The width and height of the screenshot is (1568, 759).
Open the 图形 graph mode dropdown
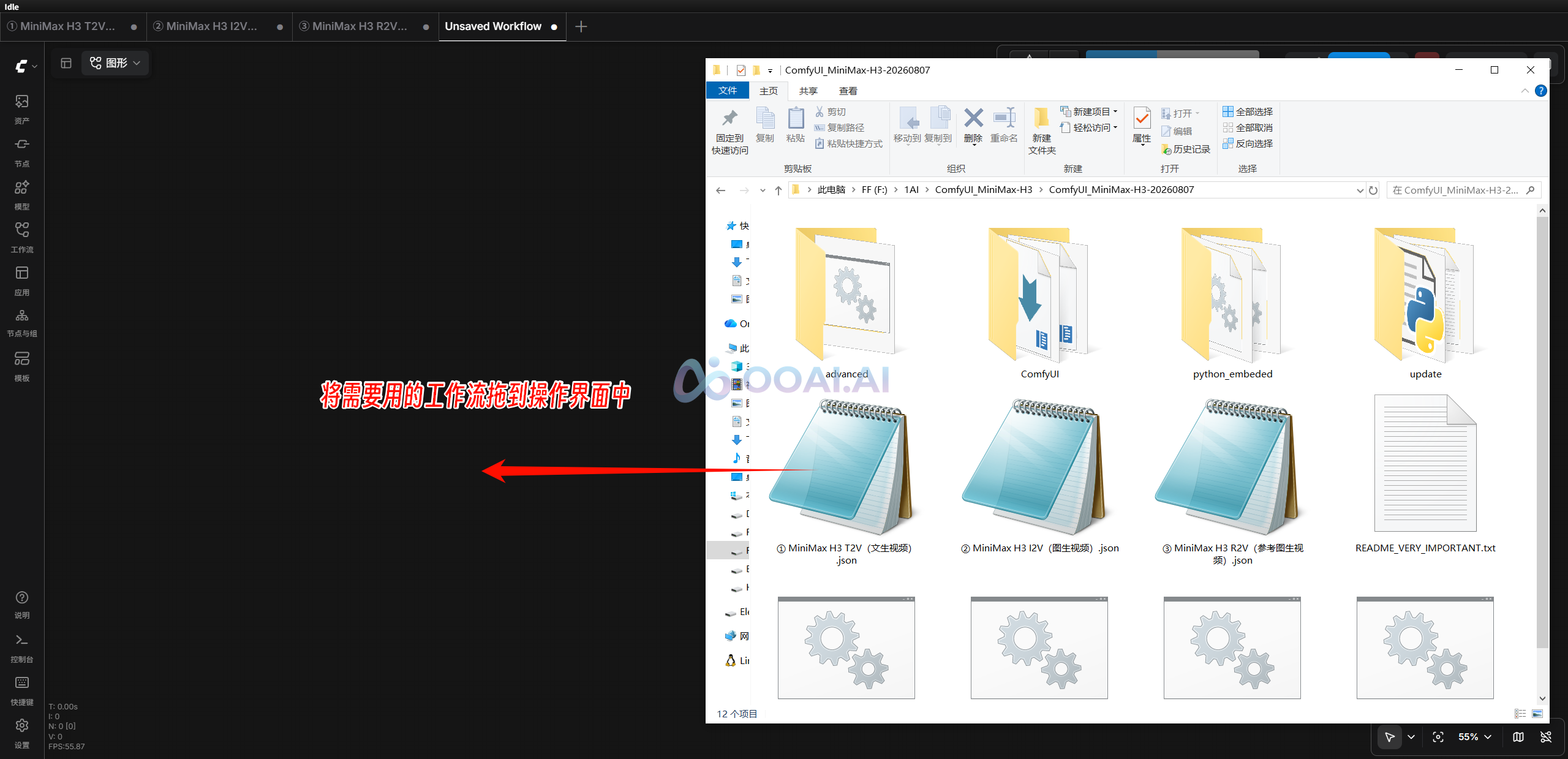(115, 63)
